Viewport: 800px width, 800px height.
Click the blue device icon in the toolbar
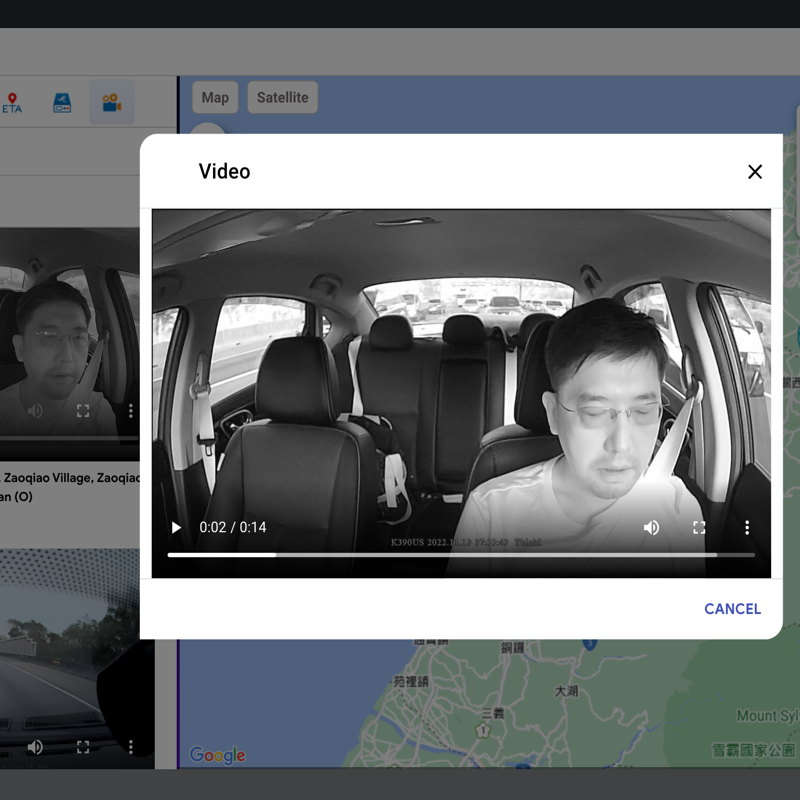point(62,103)
